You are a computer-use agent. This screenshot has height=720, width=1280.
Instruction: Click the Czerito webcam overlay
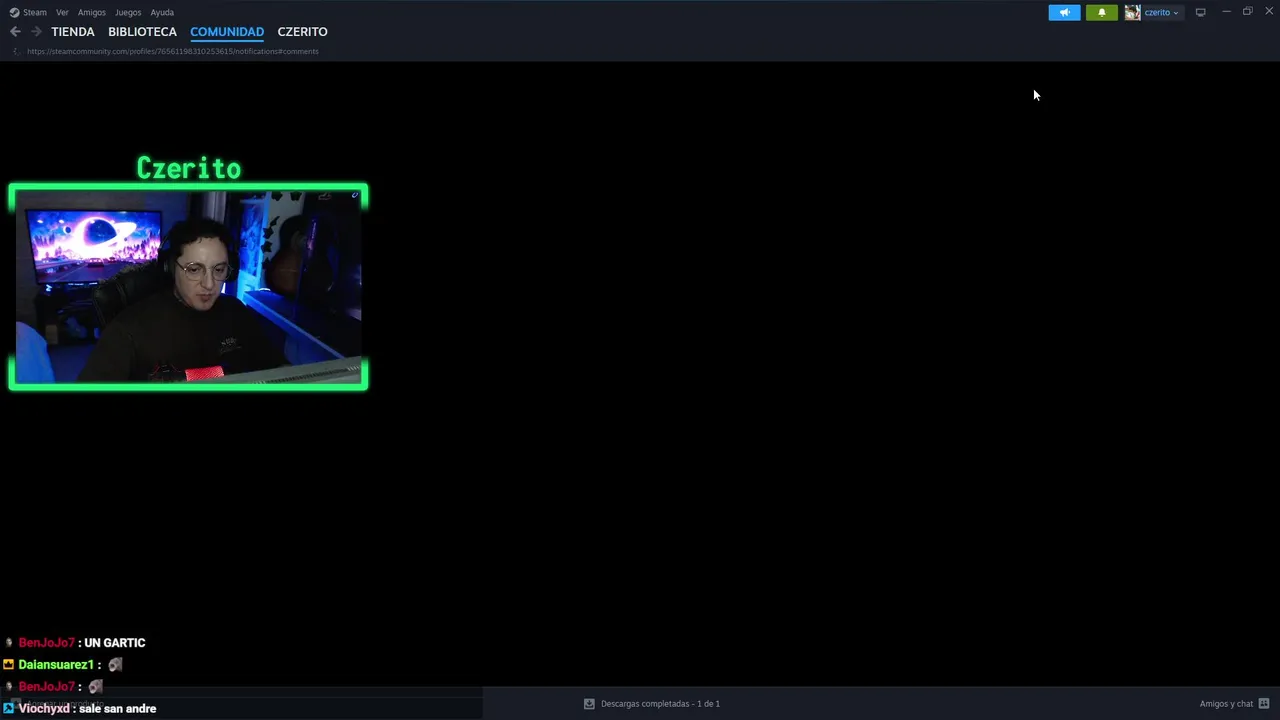tap(188, 286)
